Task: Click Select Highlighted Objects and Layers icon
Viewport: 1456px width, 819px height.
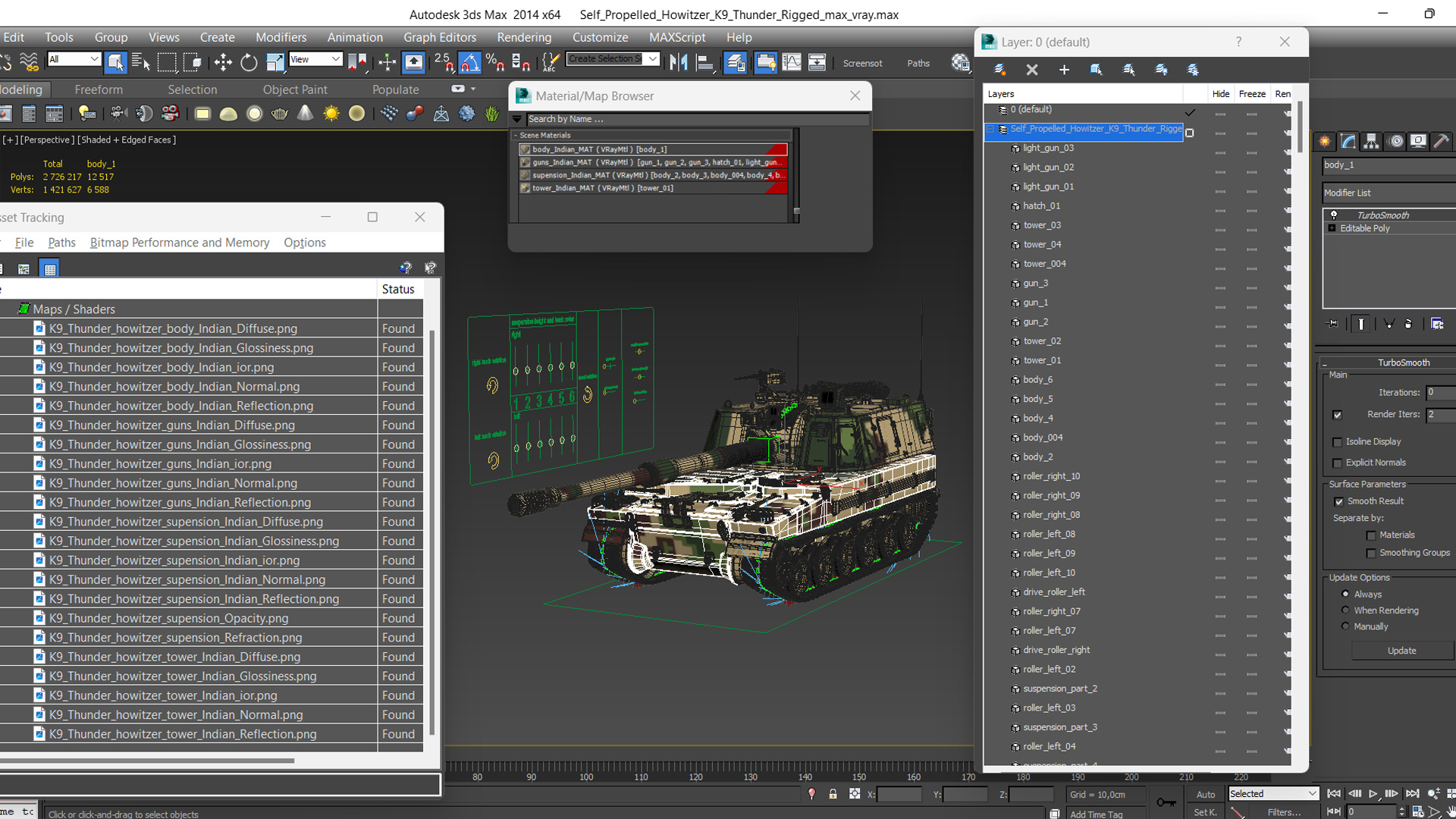Action: coord(1097,70)
